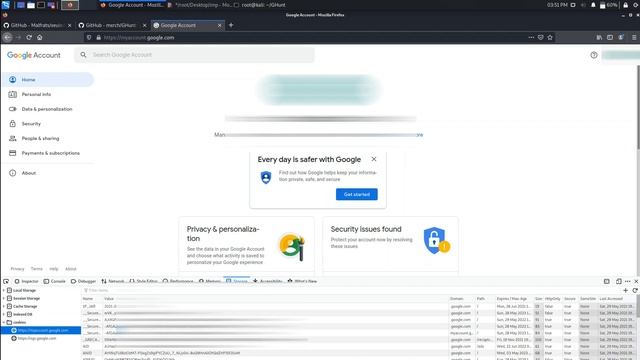Switch to root@kali GHunt terminal window

point(260,5)
